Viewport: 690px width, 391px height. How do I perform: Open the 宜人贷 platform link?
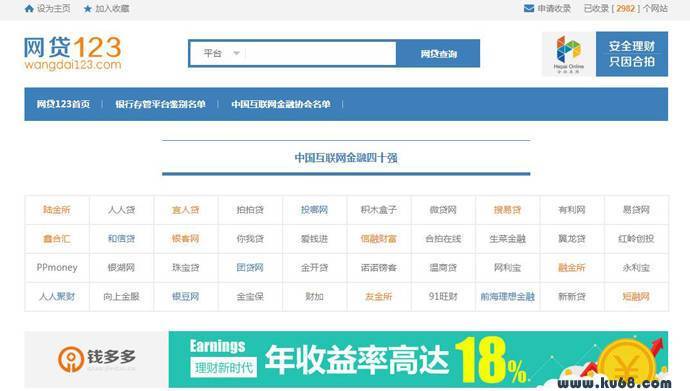(186, 210)
